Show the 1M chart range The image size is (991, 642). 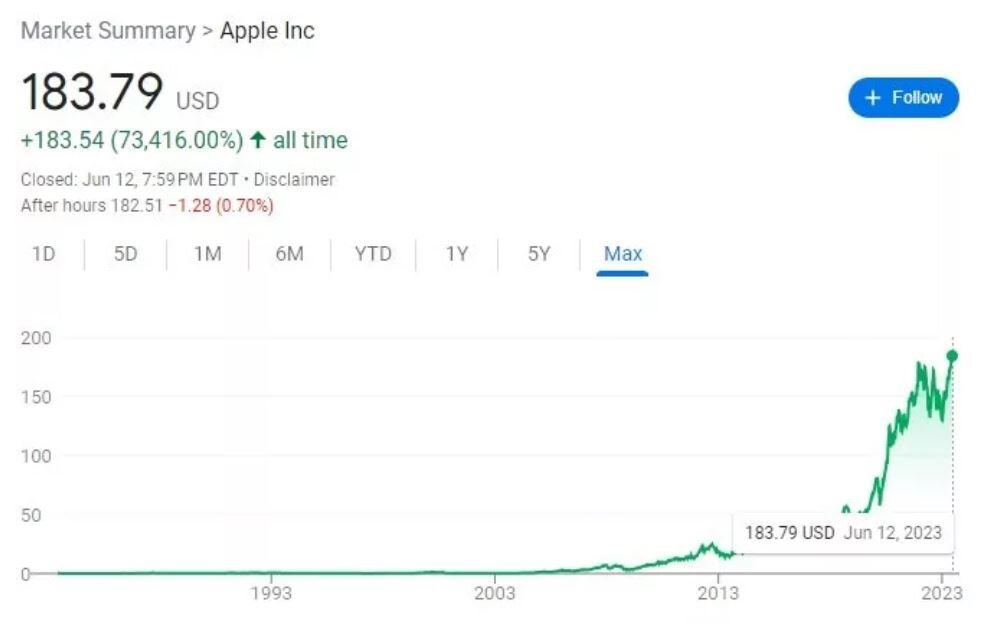207,254
